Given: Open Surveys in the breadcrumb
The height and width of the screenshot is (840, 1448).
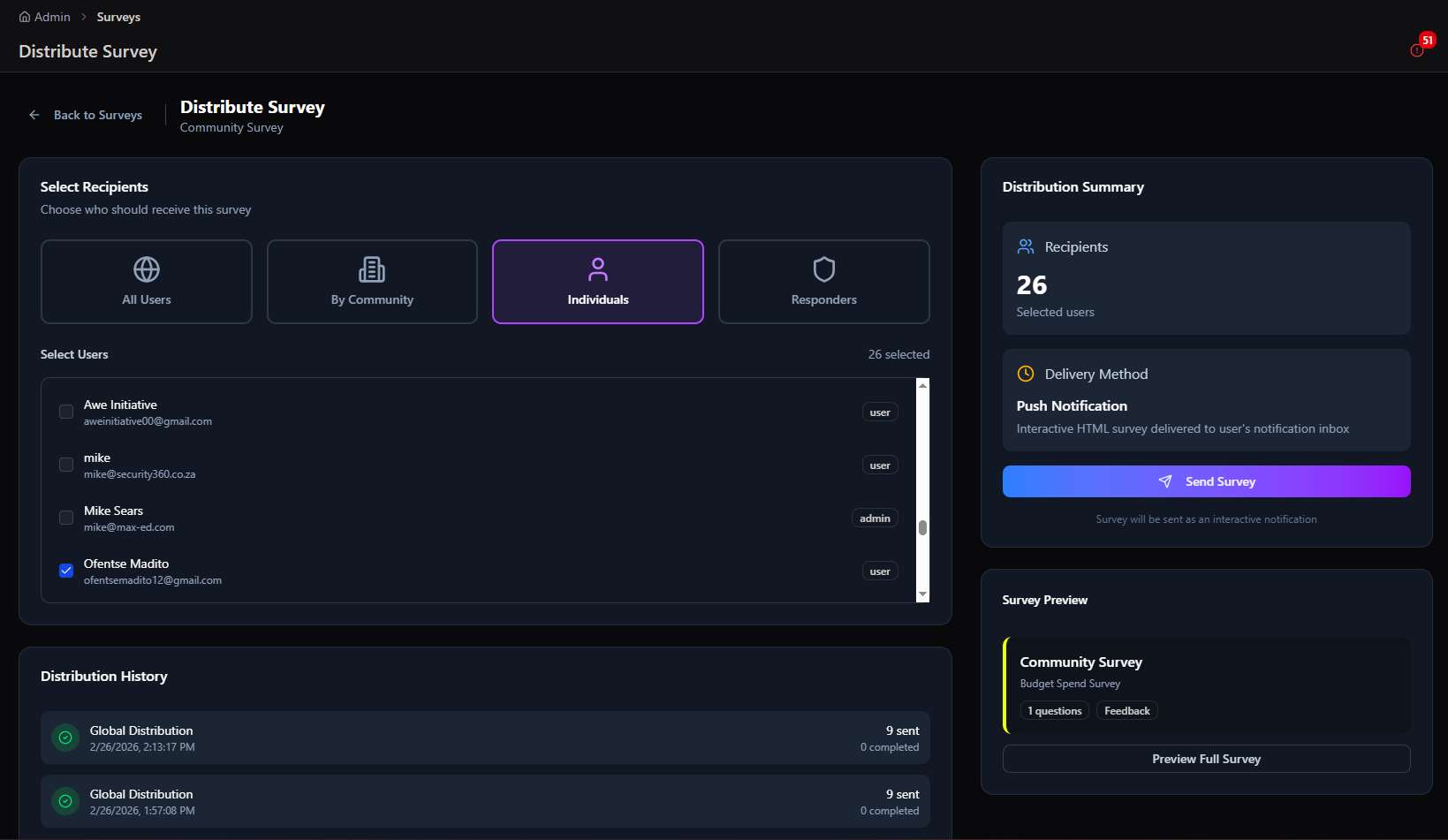Looking at the screenshot, I should click(x=118, y=17).
